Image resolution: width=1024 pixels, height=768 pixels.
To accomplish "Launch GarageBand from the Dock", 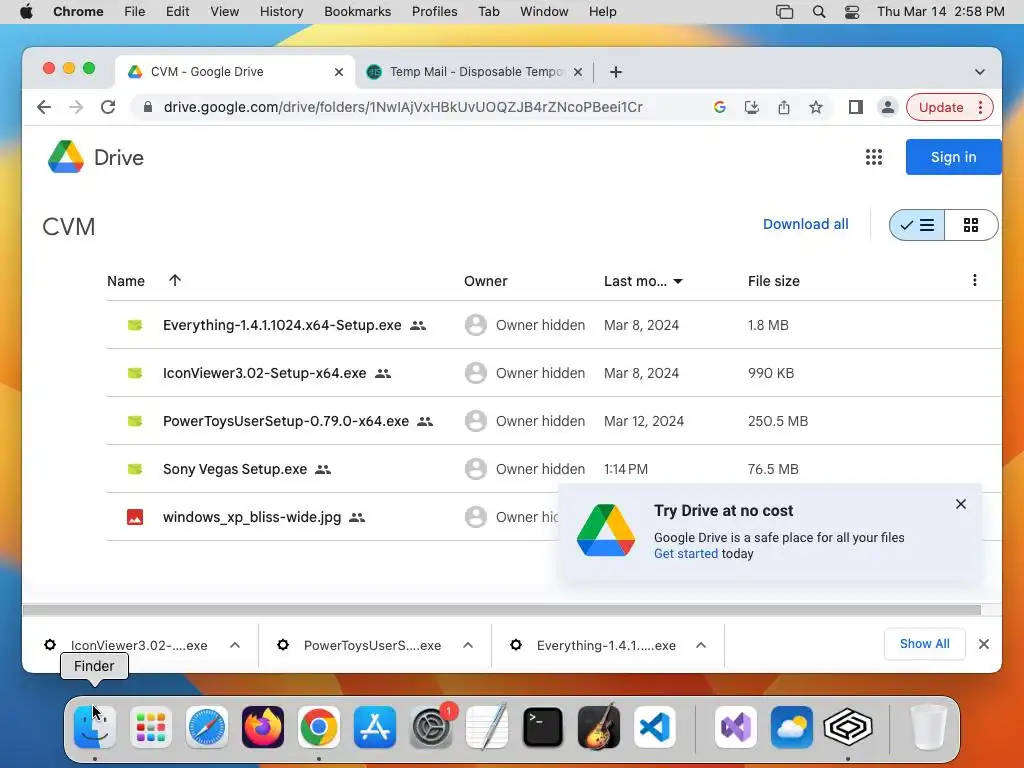I will 599,726.
